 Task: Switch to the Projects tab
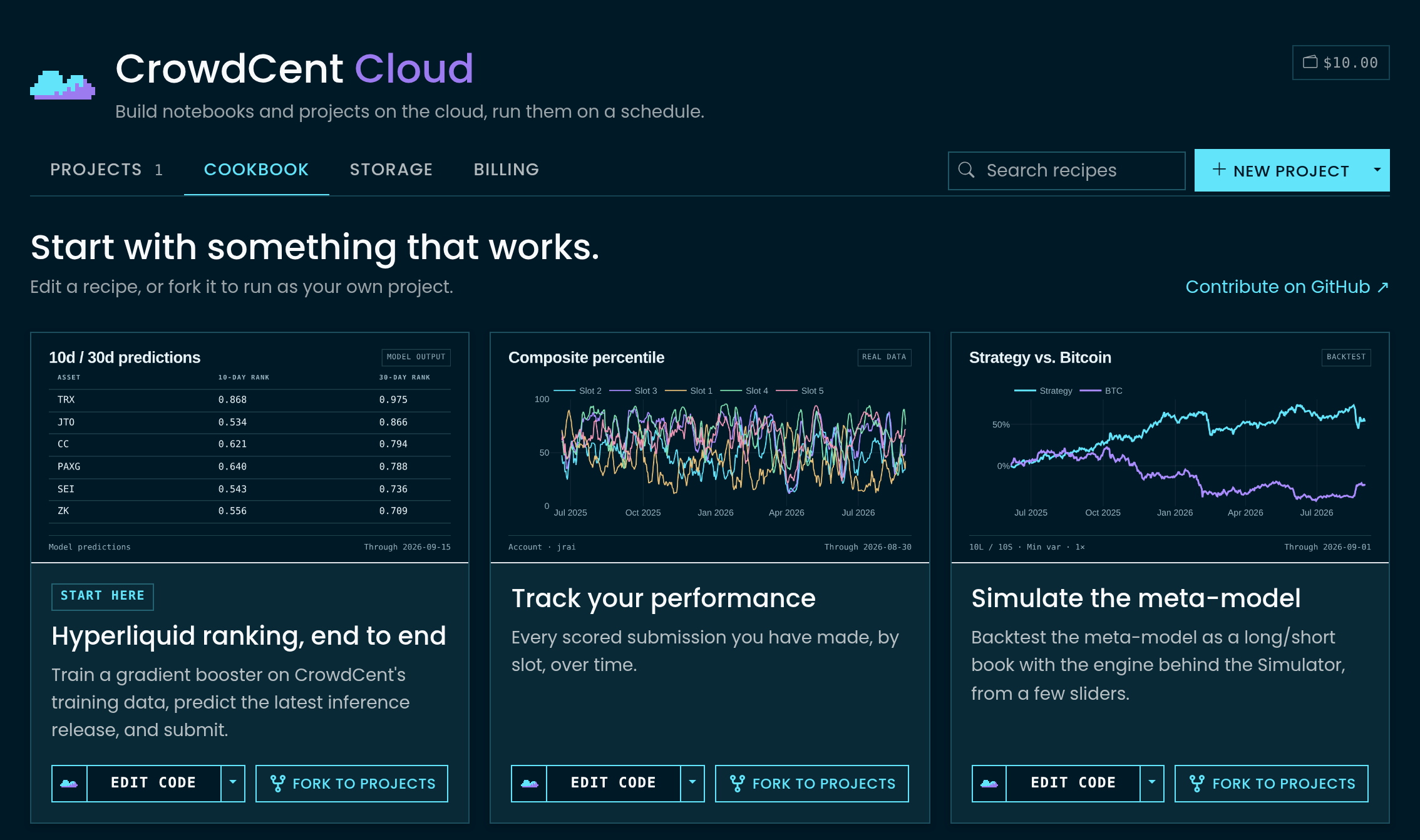(106, 170)
